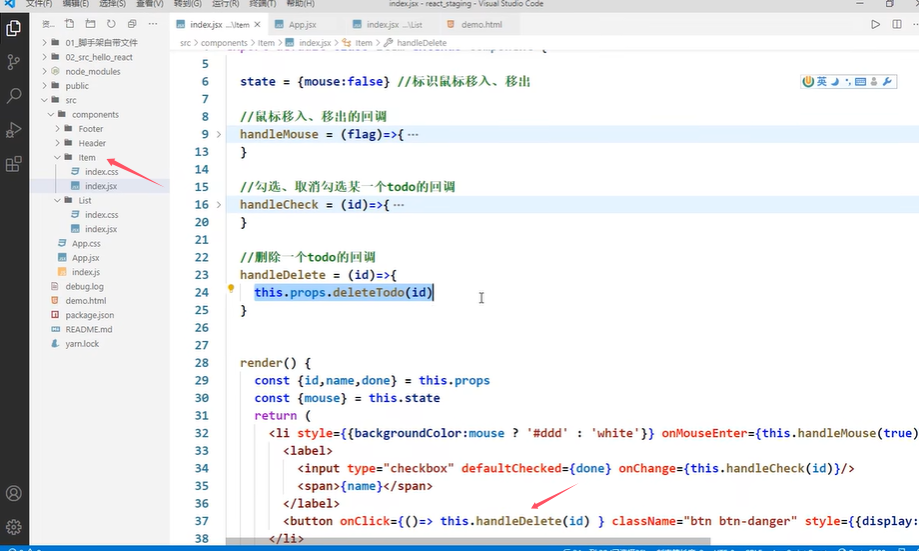Open the Source Control view
Screen dimensions: 919x551
(x=13, y=62)
